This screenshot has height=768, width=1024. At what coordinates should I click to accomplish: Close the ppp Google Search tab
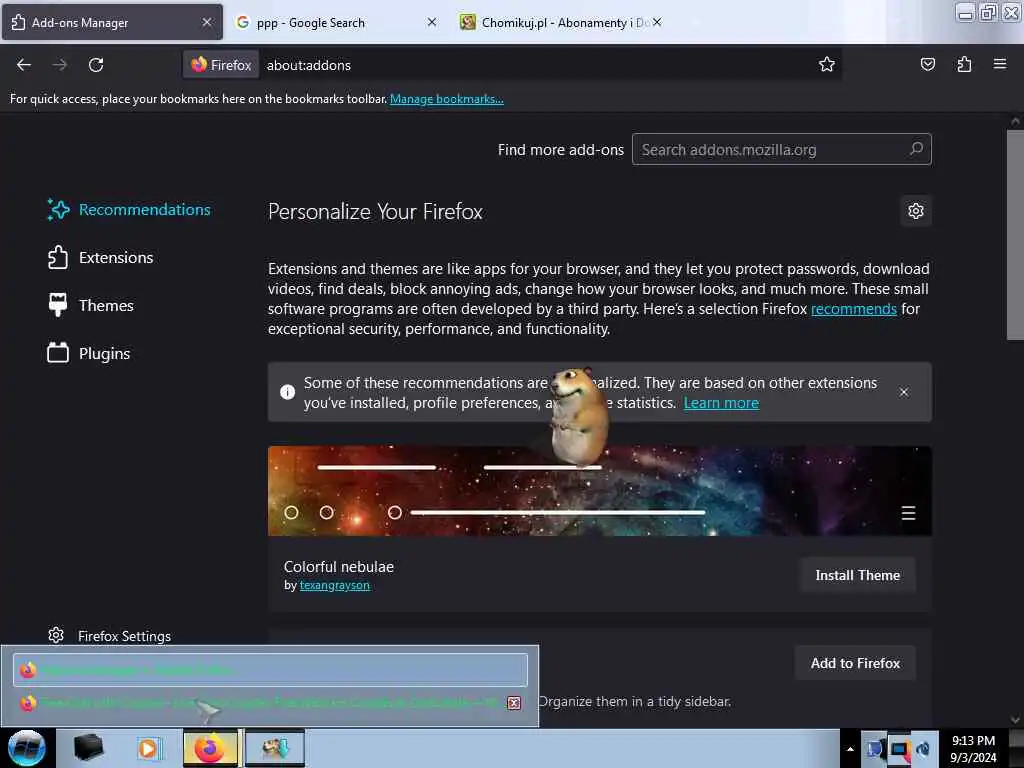(x=432, y=22)
